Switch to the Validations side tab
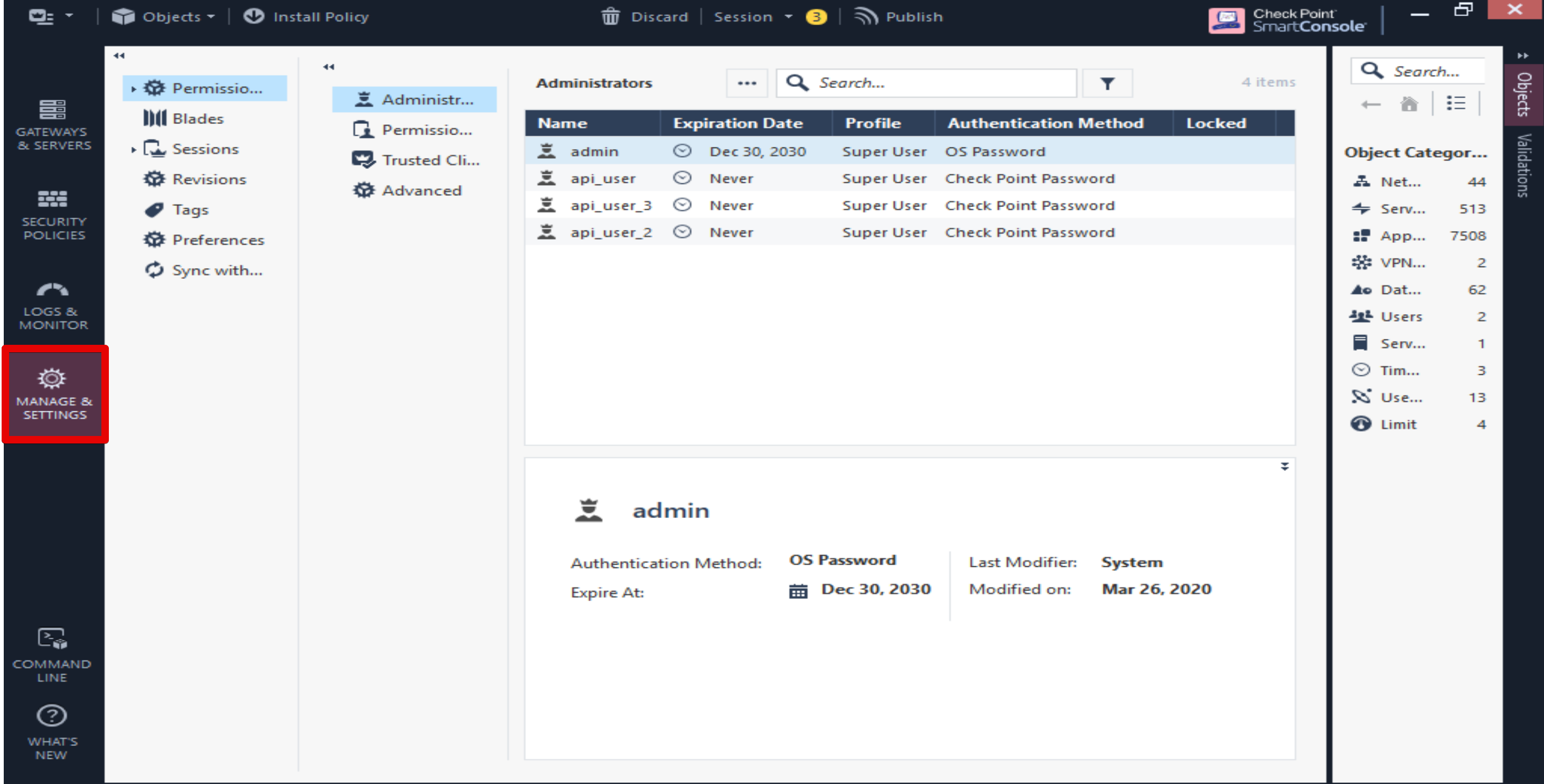This screenshot has height=784, width=1544. [1523, 165]
